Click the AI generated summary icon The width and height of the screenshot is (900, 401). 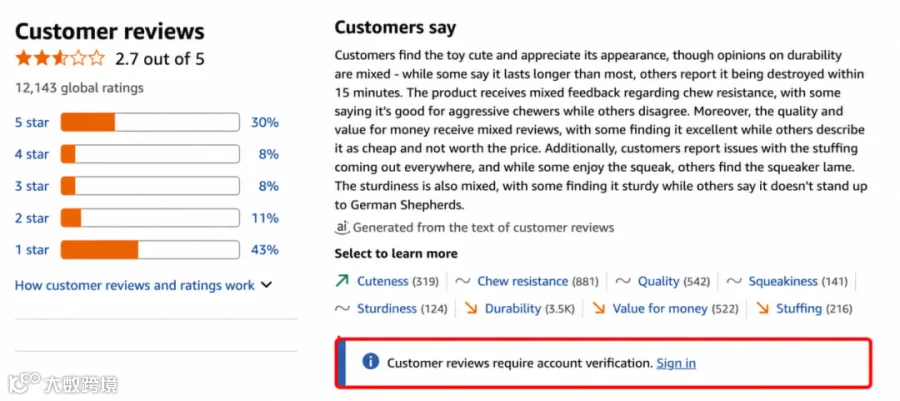pos(342,227)
